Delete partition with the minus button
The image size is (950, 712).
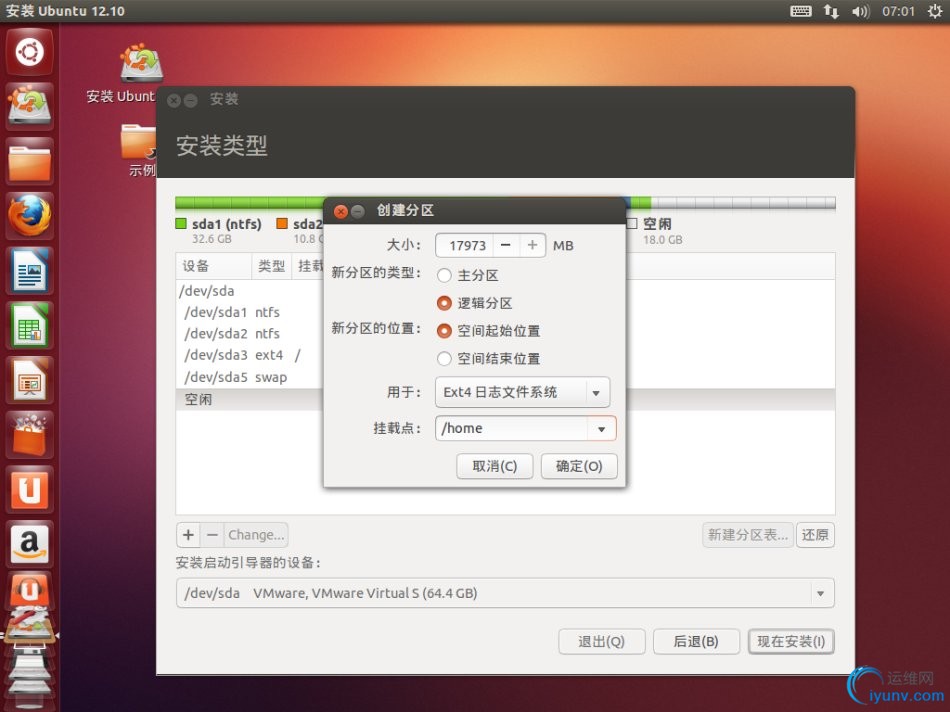[212, 535]
